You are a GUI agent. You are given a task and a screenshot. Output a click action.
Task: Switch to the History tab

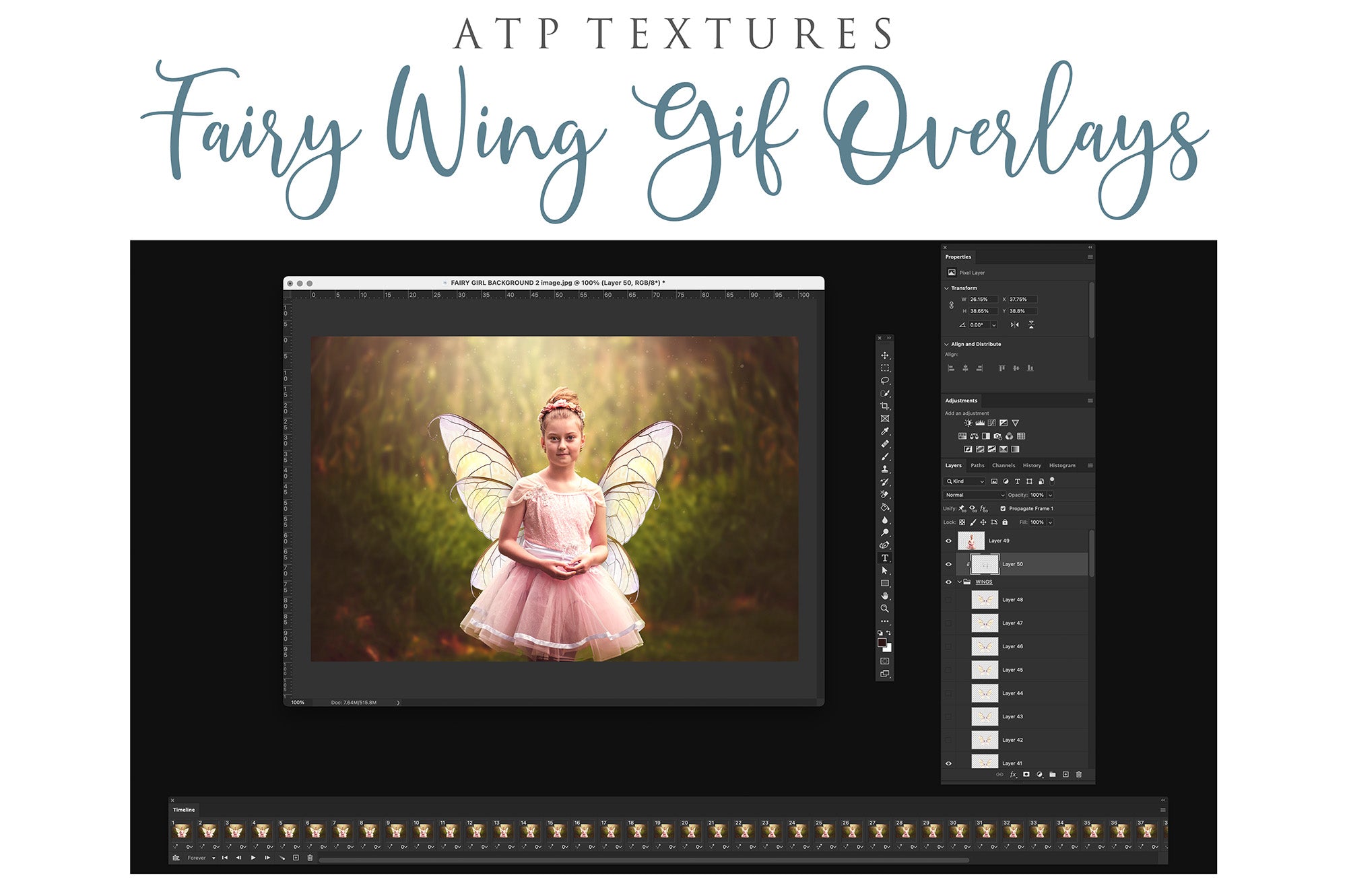[x=1031, y=466]
